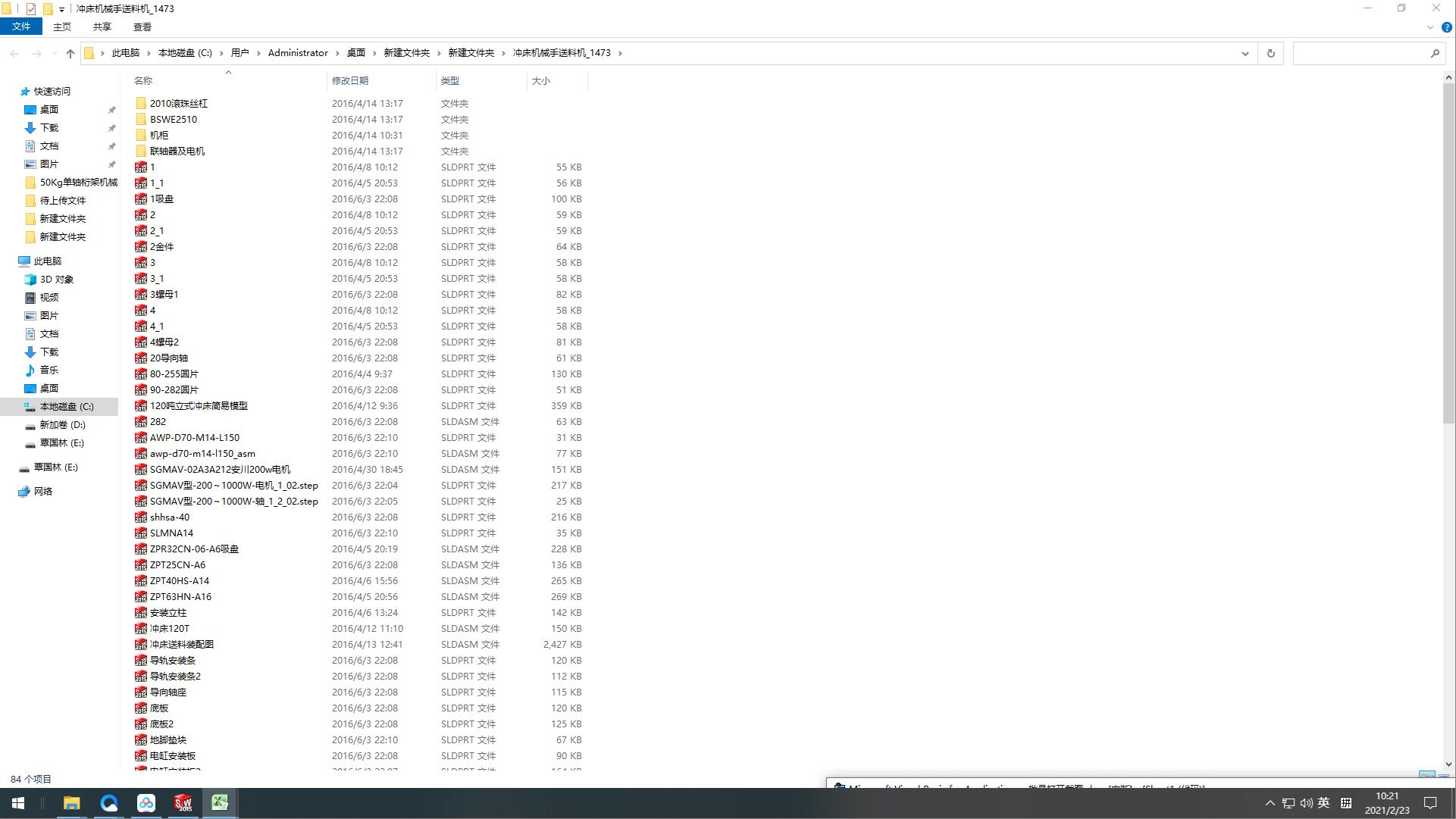Click the Up one level arrow

click(70, 53)
